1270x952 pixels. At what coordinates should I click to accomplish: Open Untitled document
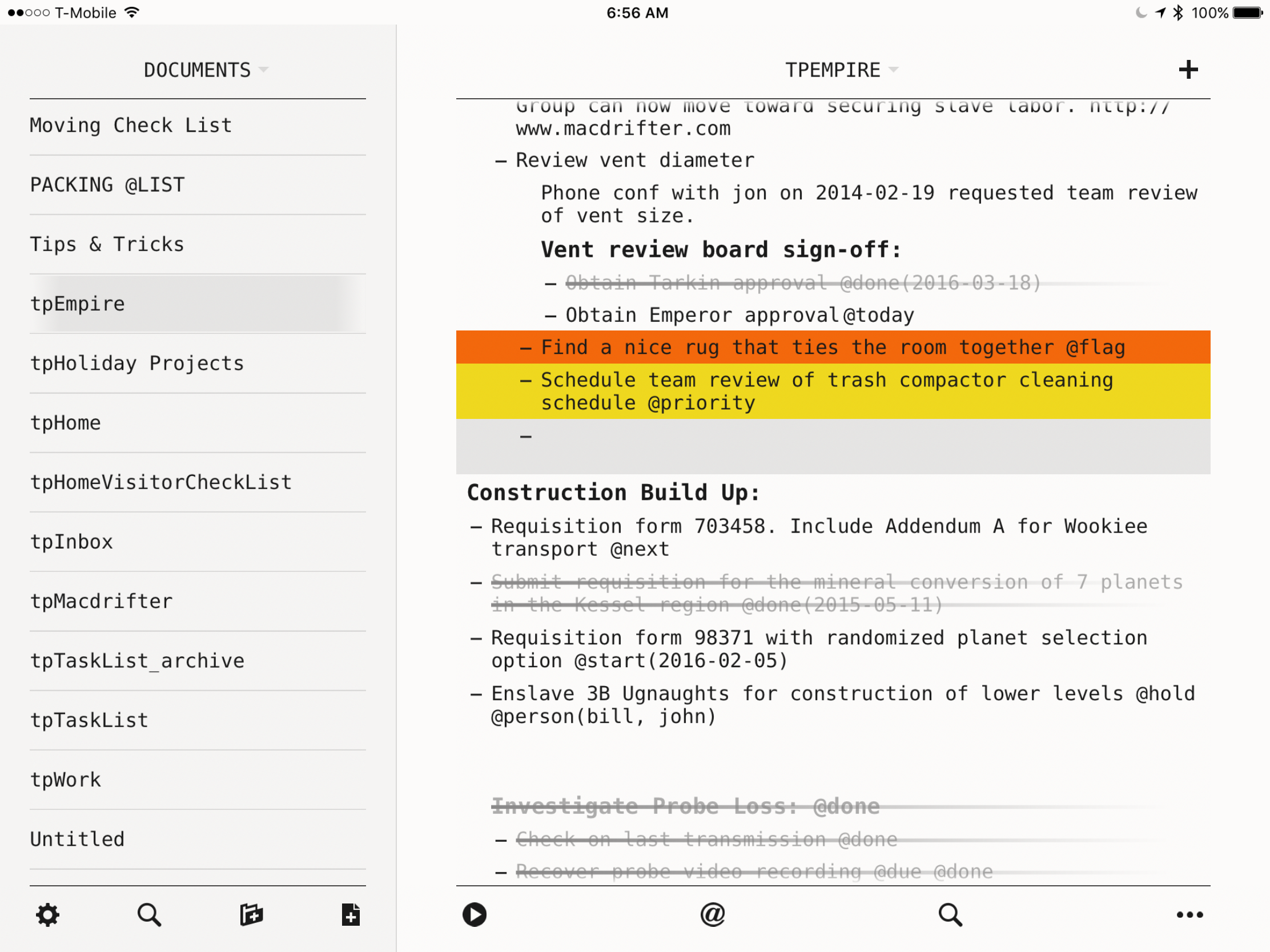(198, 840)
